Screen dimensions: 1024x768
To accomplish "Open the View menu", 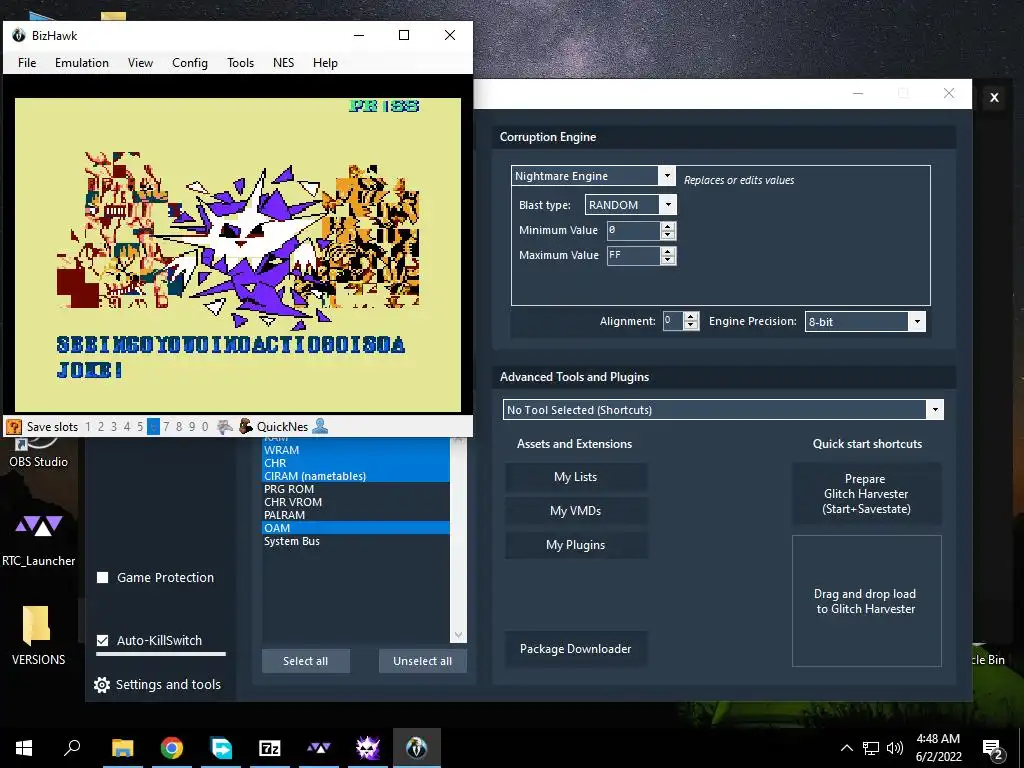I will [140, 63].
